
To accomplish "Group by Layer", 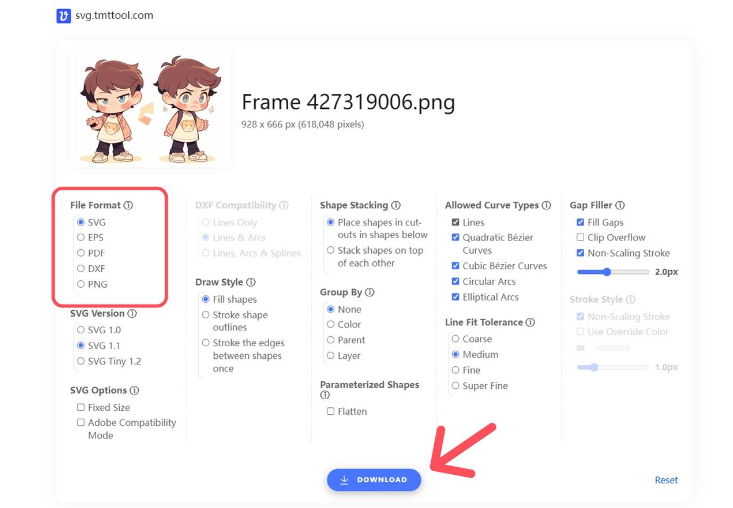I will (x=331, y=356).
